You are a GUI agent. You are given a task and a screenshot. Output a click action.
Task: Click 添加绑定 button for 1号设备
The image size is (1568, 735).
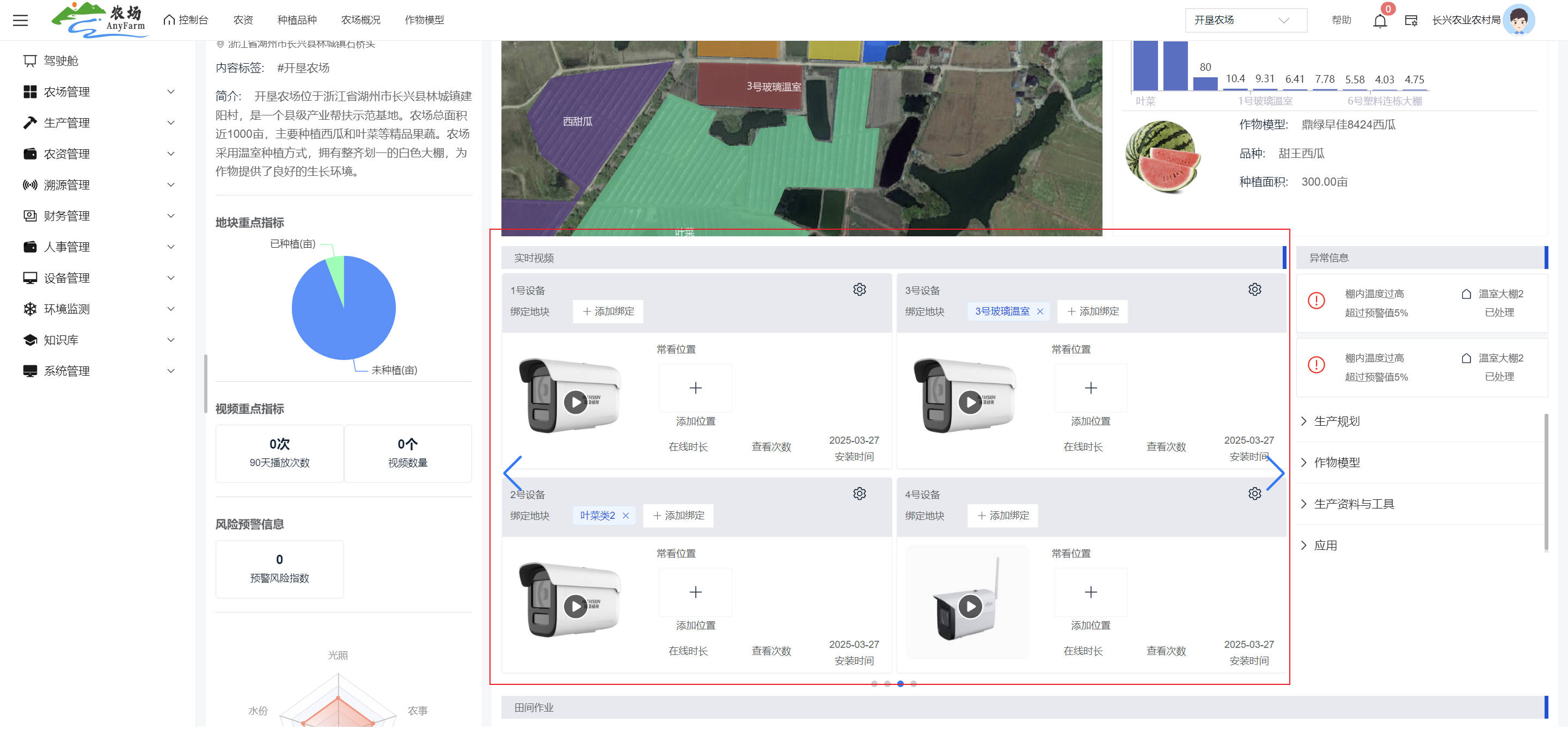pos(608,311)
